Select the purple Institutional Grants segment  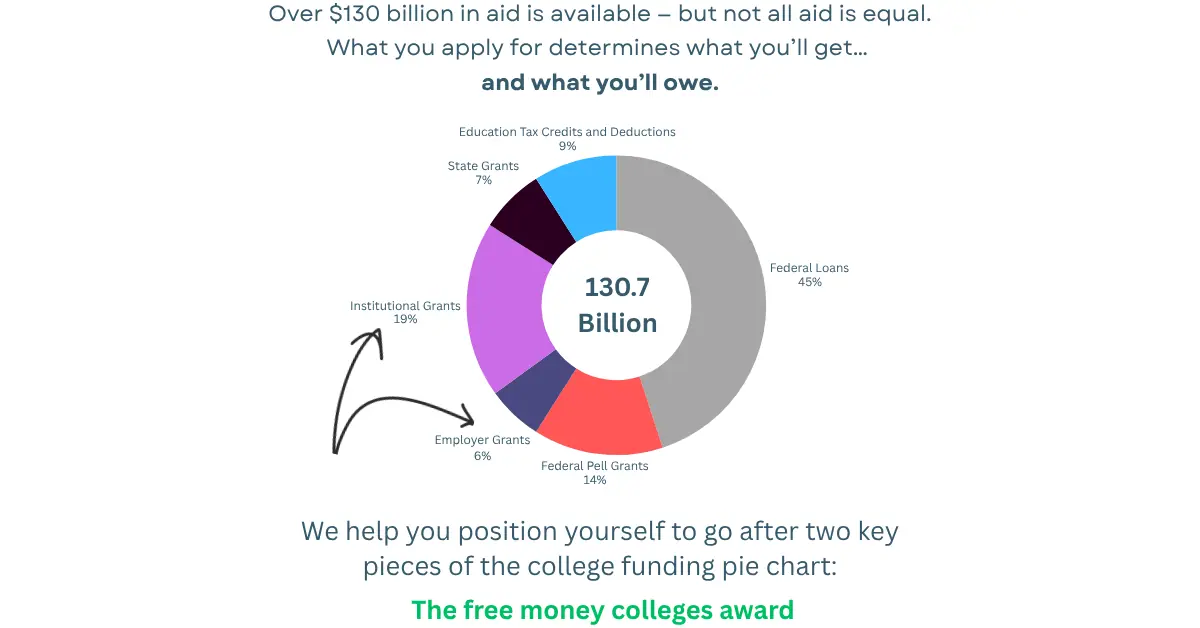[x=505, y=310]
